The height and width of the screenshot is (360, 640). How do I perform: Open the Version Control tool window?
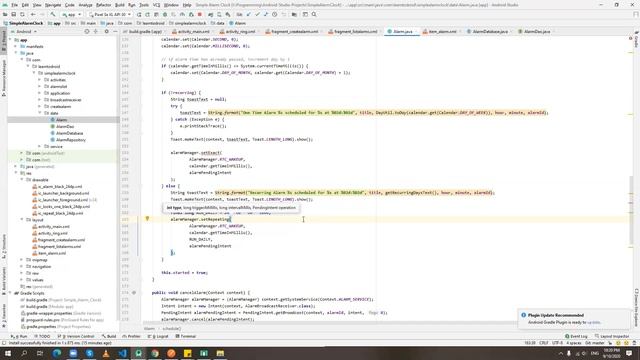pyautogui.click(x=76, y=336)
